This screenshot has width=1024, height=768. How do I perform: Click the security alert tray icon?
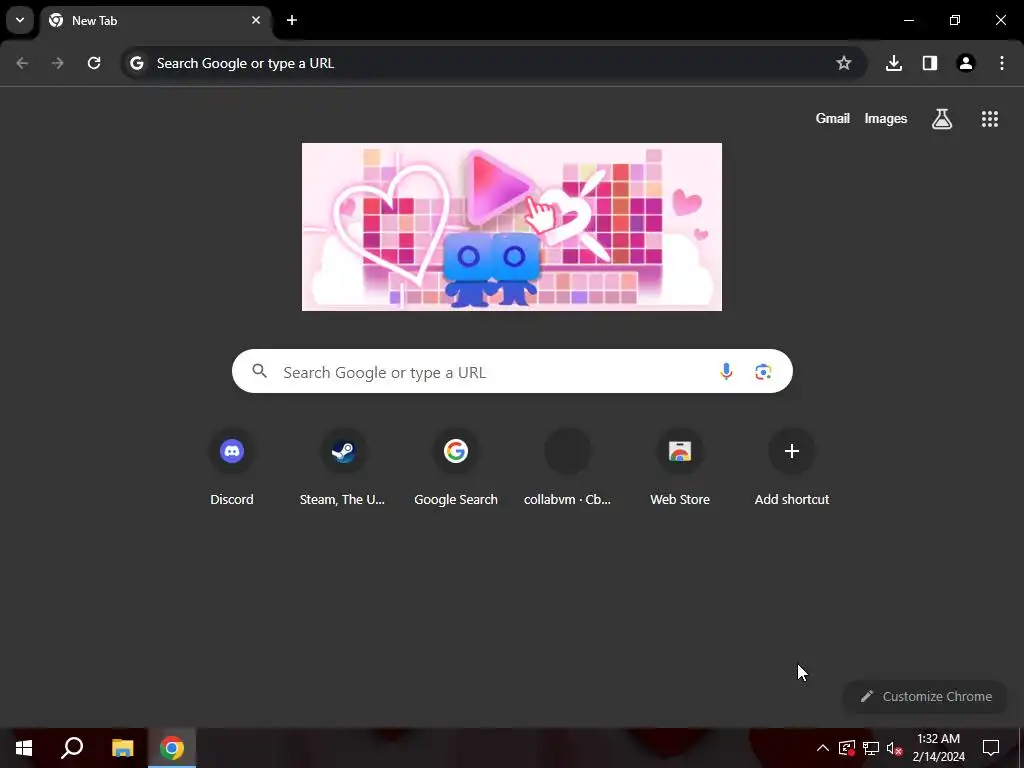click(846, 748)
